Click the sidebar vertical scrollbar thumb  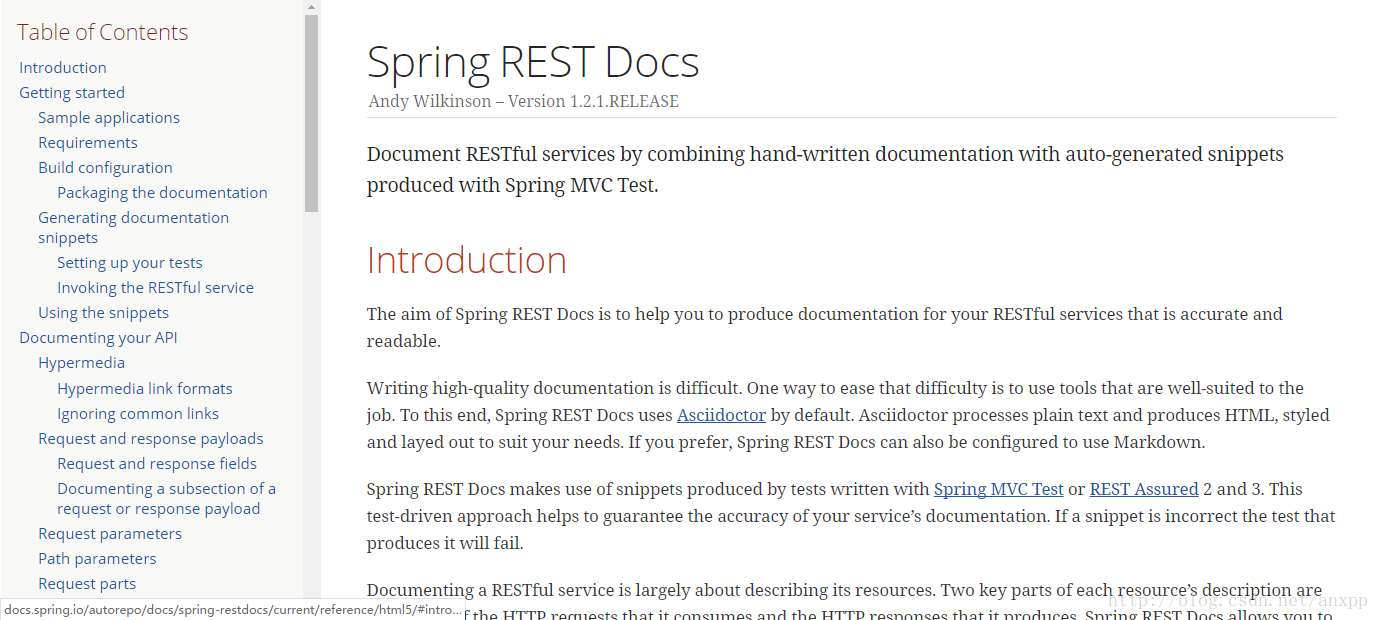pos(311,112)
